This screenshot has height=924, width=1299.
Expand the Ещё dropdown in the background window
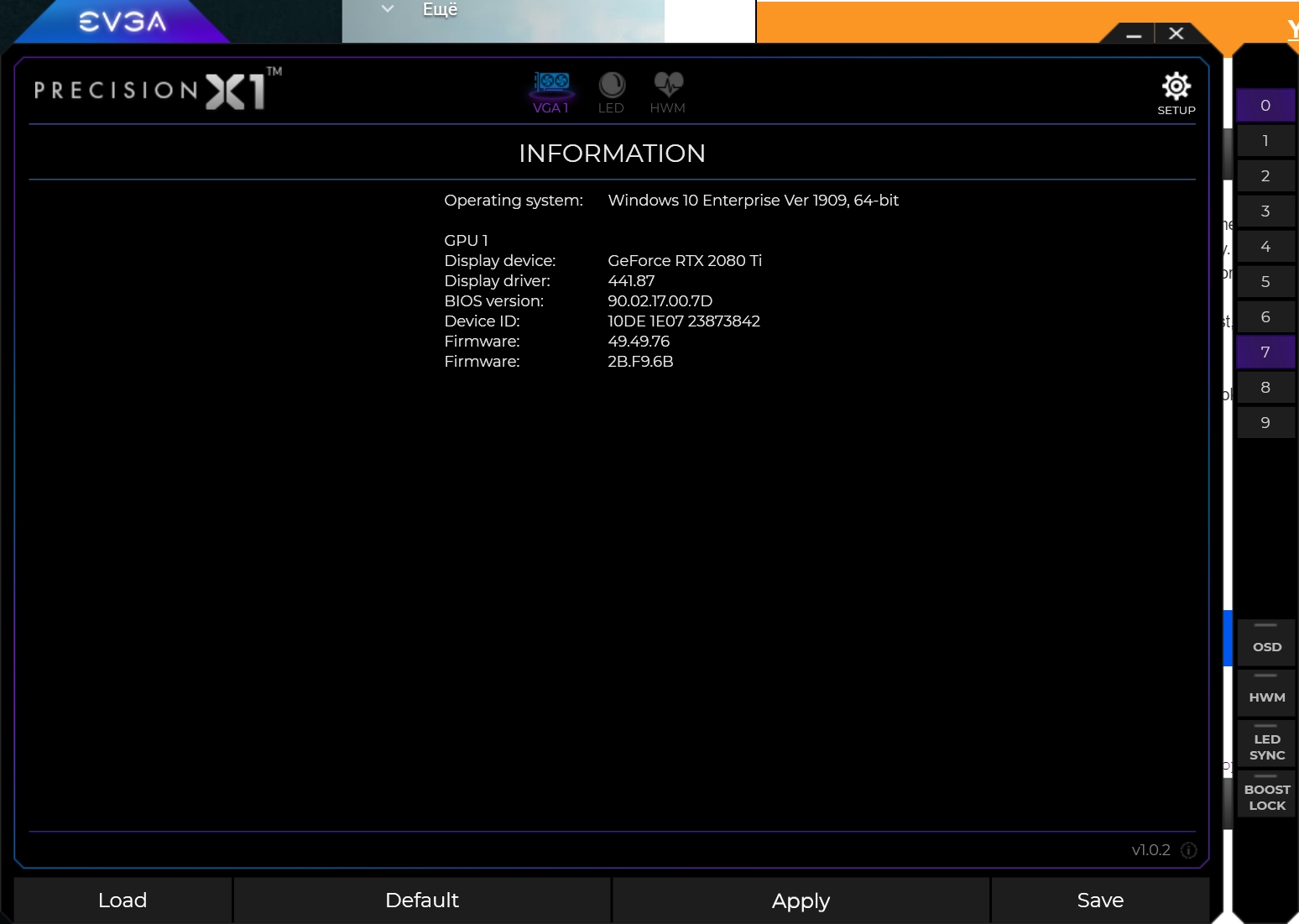click(x=388, y=9)
